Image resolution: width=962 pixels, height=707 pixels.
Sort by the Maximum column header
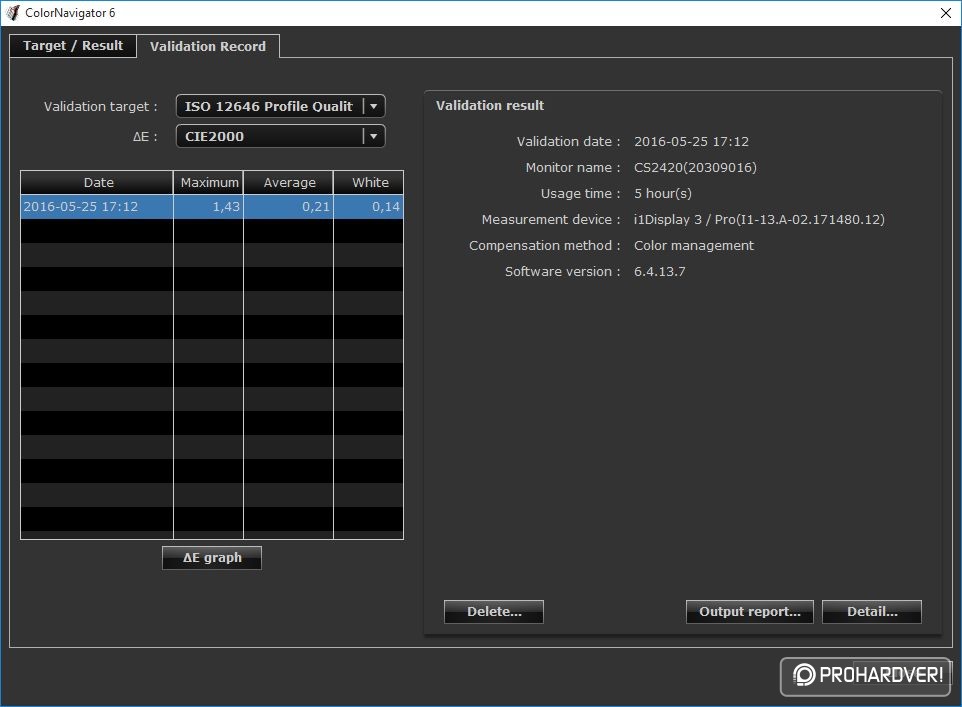click(x=209, y=182)
